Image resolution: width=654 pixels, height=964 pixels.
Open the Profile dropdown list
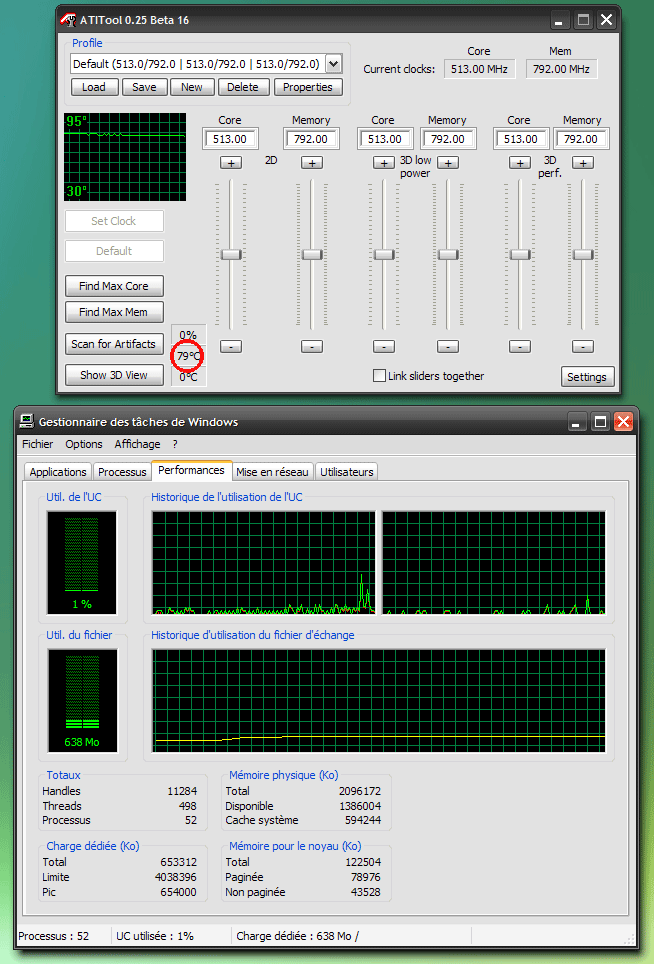click(x=333, y=64)
